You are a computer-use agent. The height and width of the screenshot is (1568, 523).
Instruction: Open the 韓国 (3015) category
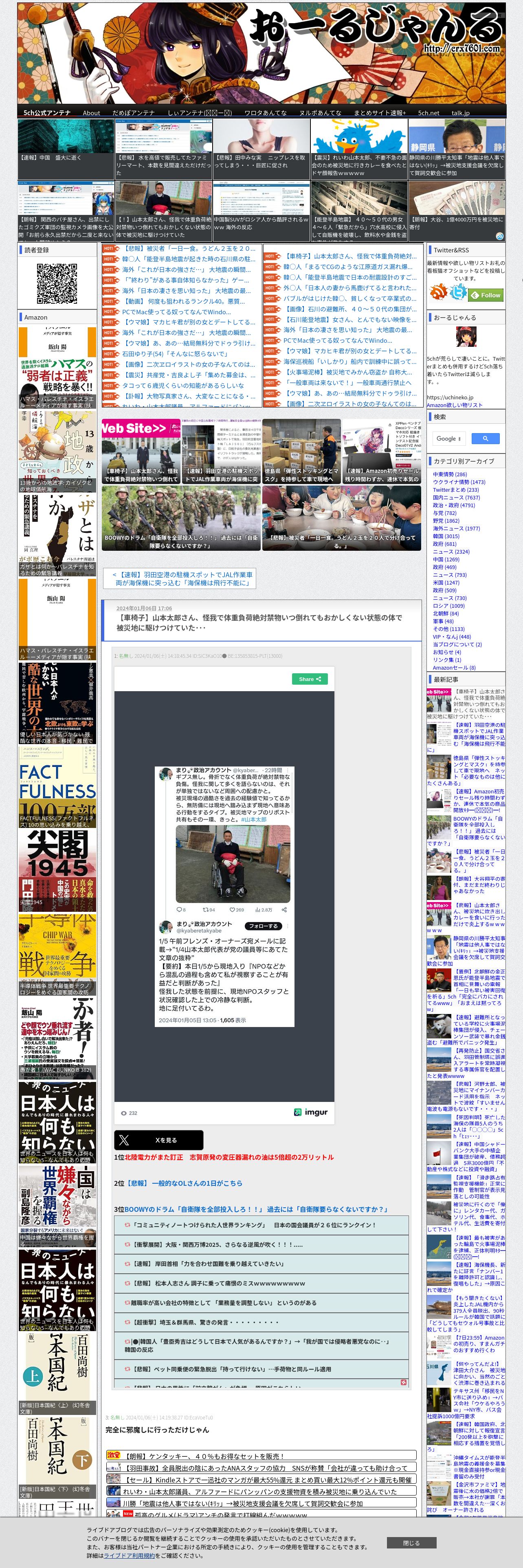[x=446, y=536]
